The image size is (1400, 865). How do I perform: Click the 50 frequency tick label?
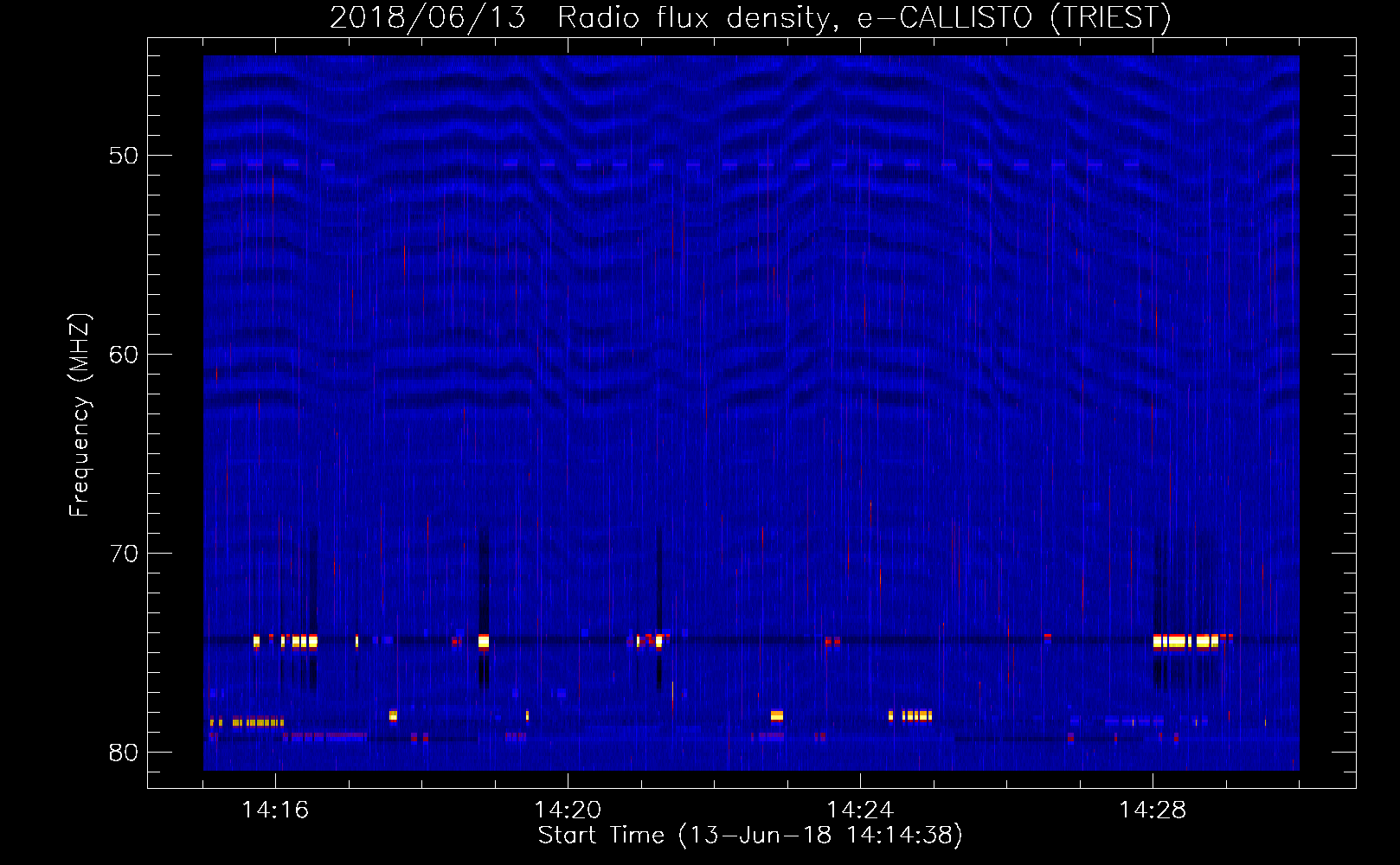124,156
